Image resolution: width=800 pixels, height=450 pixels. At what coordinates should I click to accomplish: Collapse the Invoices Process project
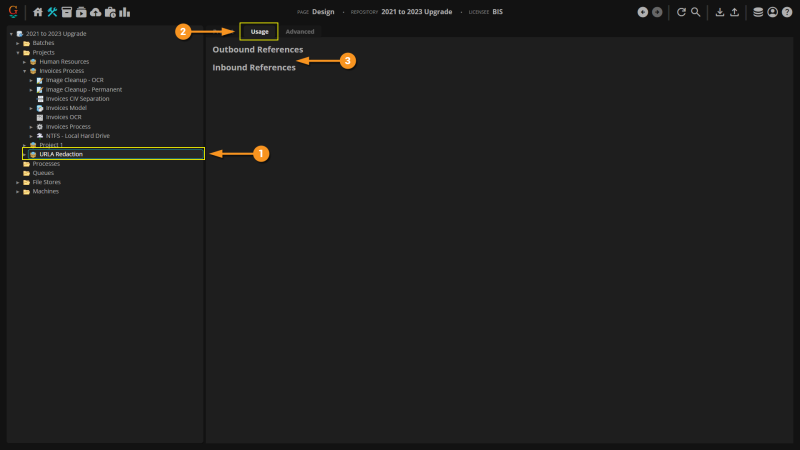coord(24,71)
